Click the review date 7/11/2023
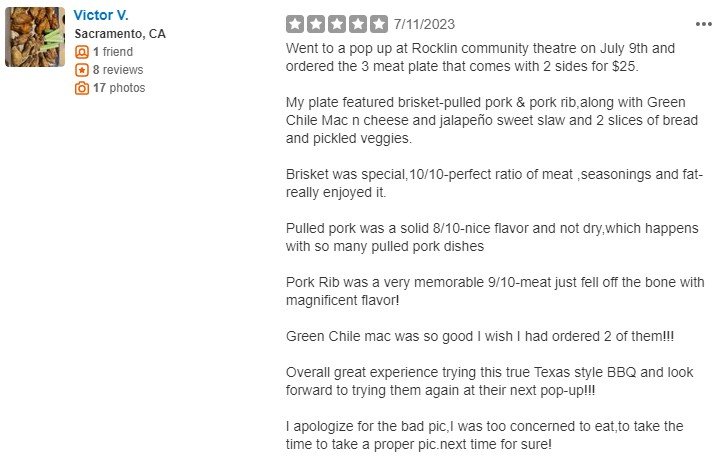725x466 pixels. click(x=425, y=24)
